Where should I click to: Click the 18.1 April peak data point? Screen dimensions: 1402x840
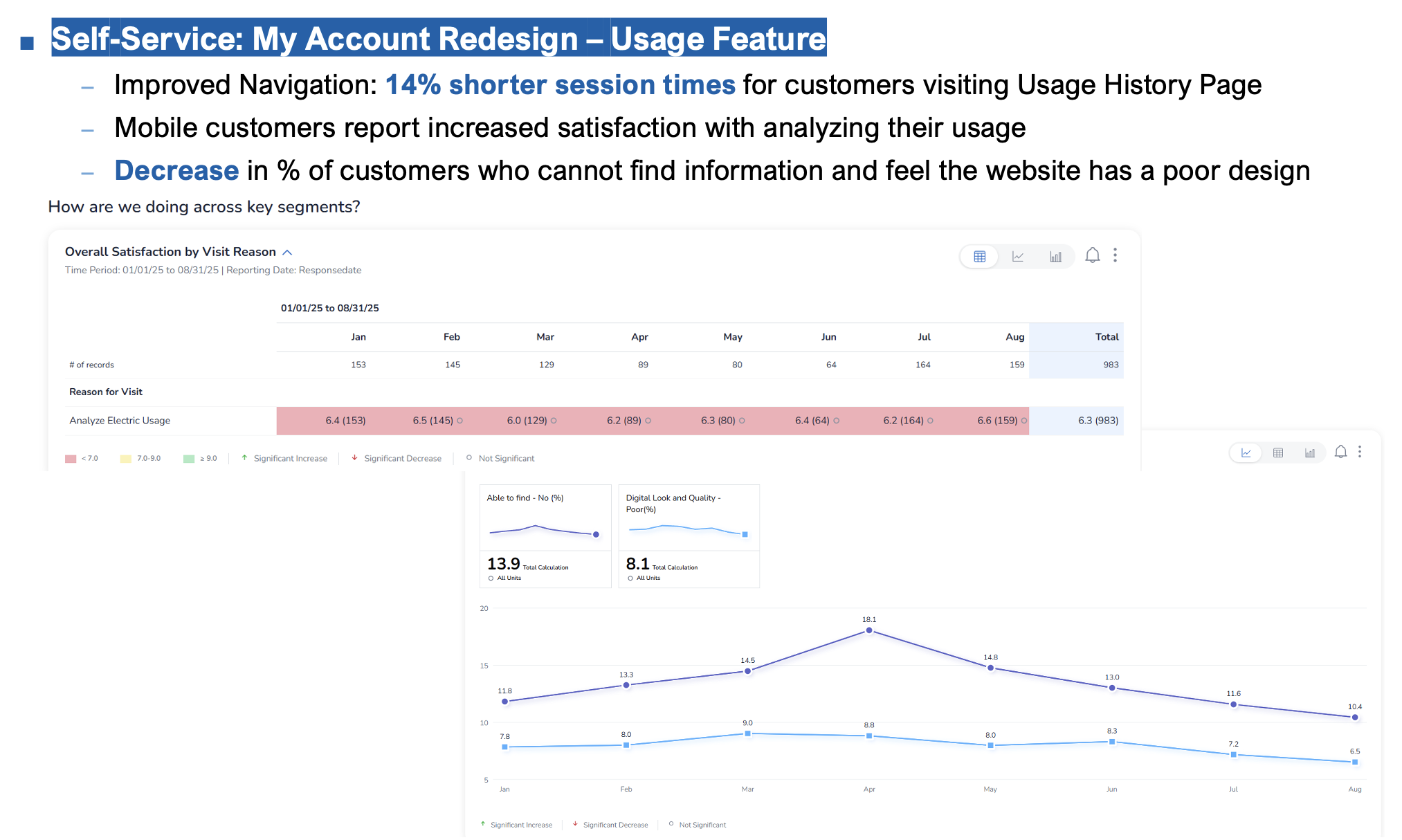pyautogui.click(x=869, y=630)
